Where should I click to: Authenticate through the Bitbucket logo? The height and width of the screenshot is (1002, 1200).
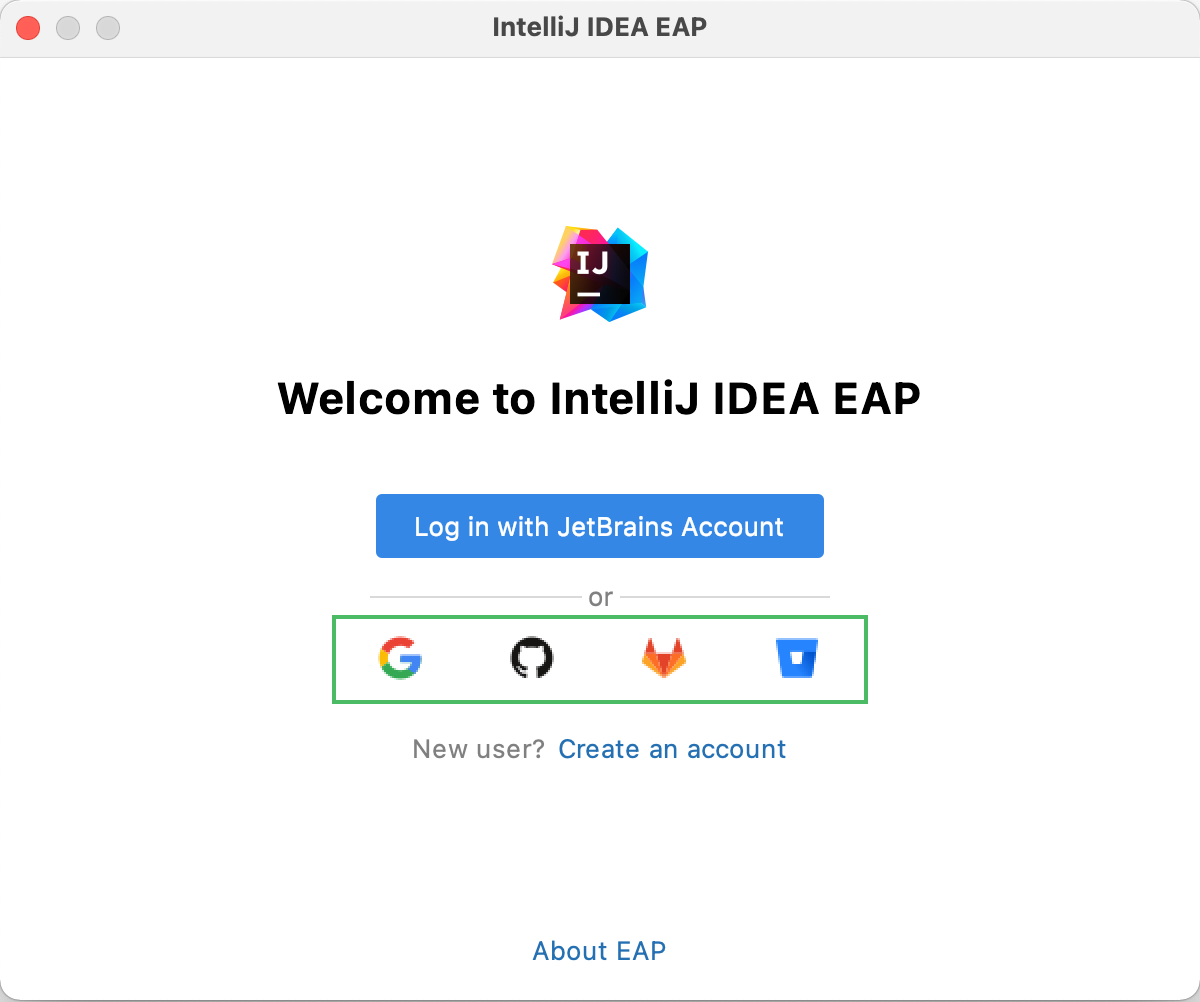click(x=797, y=658)
